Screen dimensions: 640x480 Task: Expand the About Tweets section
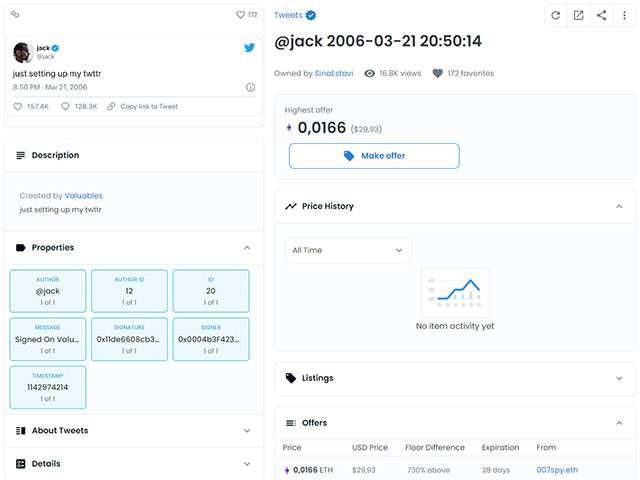247,431
